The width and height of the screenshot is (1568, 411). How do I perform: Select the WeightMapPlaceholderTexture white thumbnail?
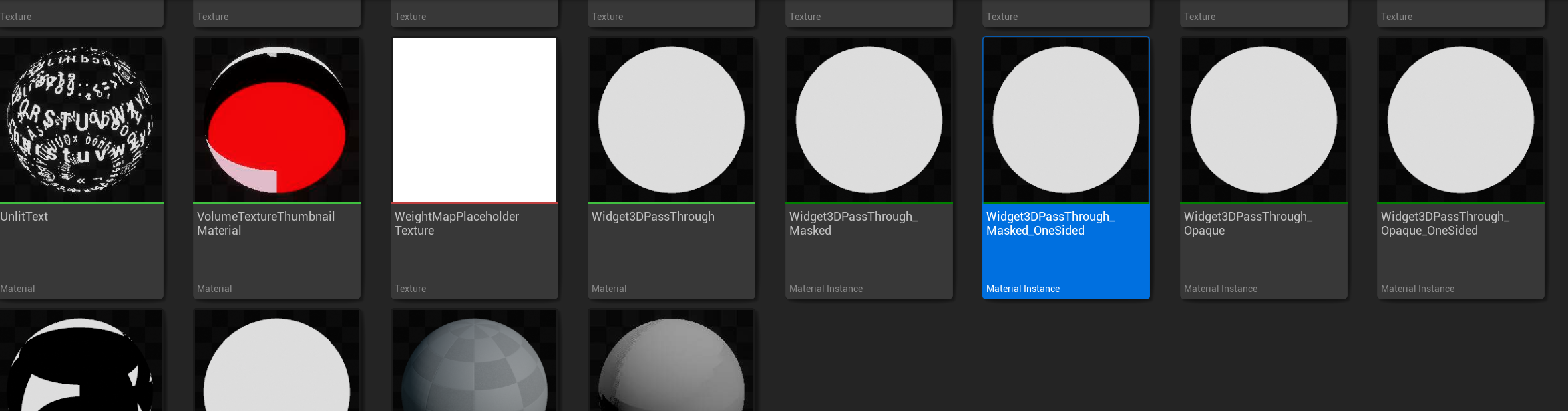click(x=474, y=120)
